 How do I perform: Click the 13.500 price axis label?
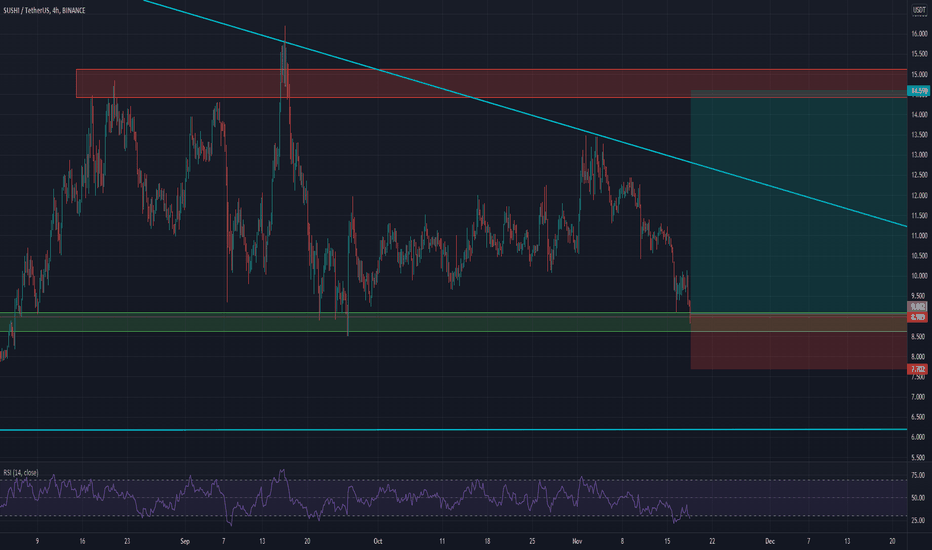(919, 135)
